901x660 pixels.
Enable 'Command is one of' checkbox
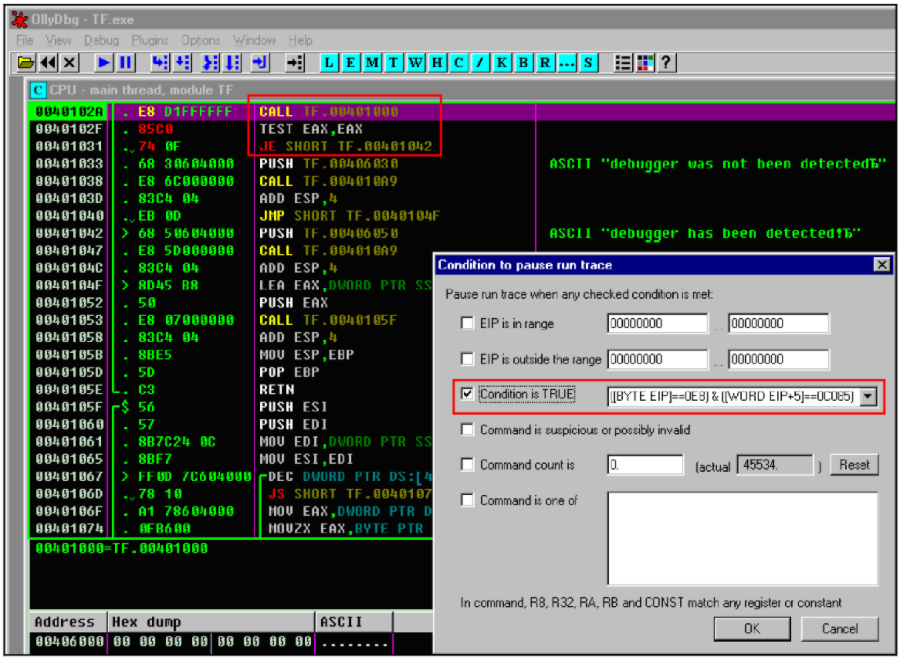[467, 500]
